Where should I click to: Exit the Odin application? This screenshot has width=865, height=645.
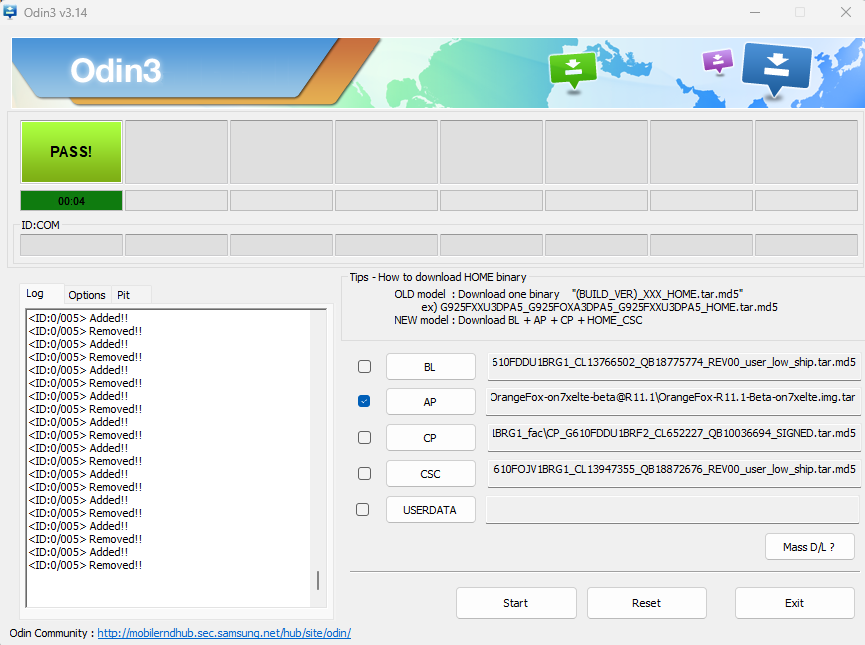pyautogui.click(x=794, y=603)
